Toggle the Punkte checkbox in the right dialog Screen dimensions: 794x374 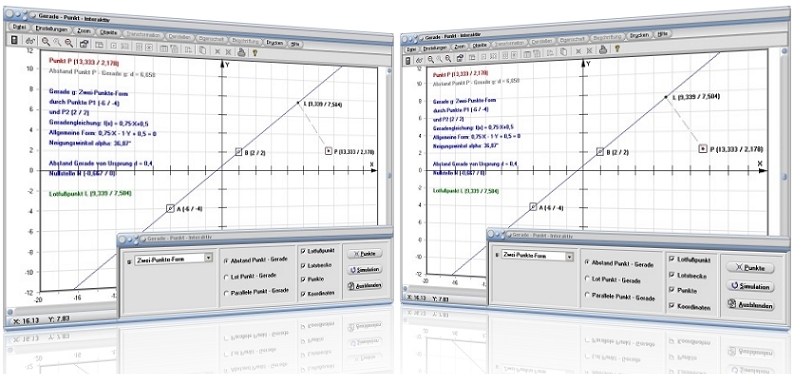(671, 290)
